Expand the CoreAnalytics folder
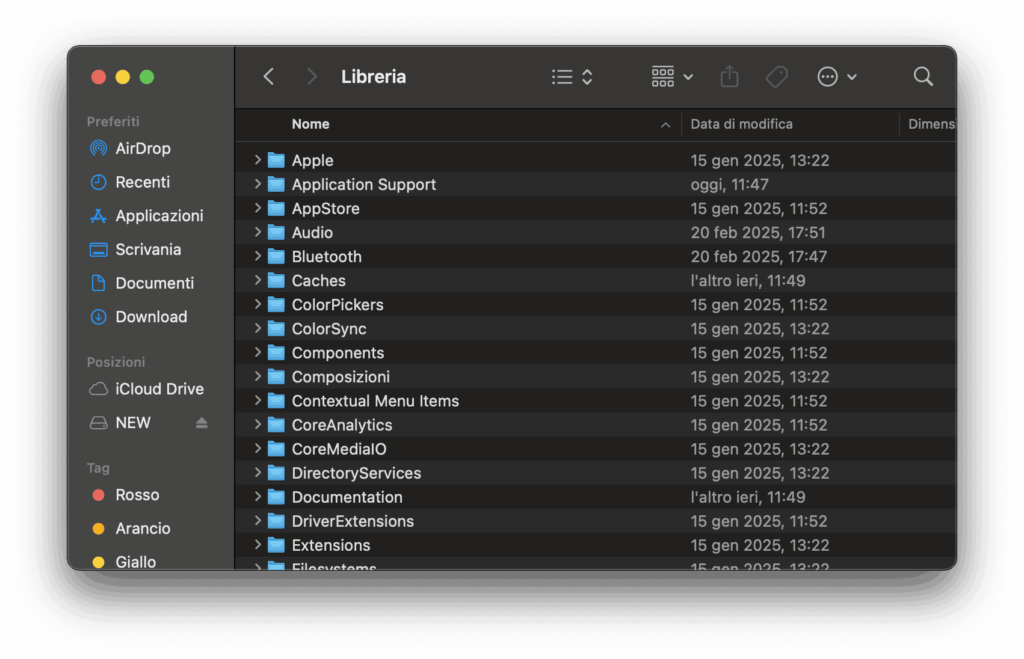Image resolution: width=1024 pixels, height=659 pixels. pyautogui.click(x=257, y=425)
